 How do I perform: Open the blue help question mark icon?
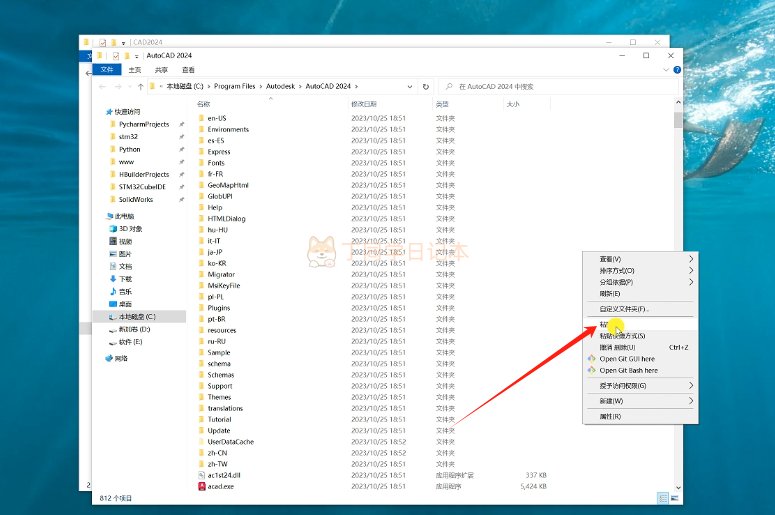click(x=677, y=70)
